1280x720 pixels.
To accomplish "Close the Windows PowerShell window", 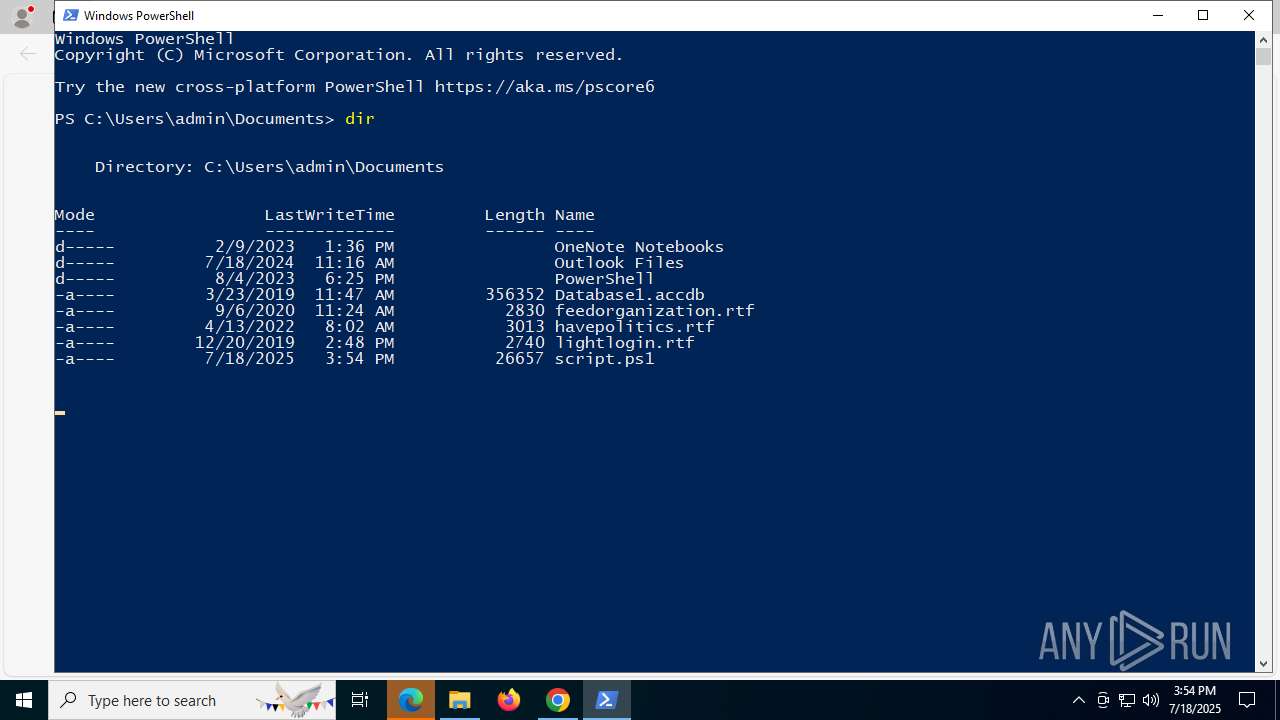I will [x=1249, y=15].
